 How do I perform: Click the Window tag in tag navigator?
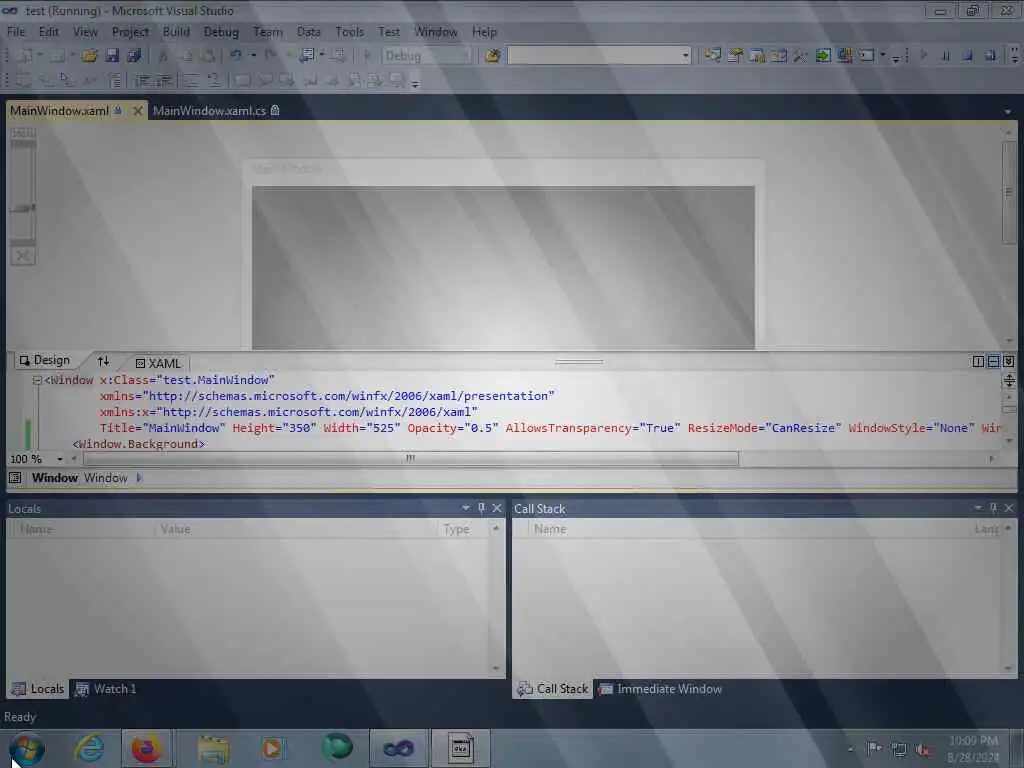click(x=55, y=478)
